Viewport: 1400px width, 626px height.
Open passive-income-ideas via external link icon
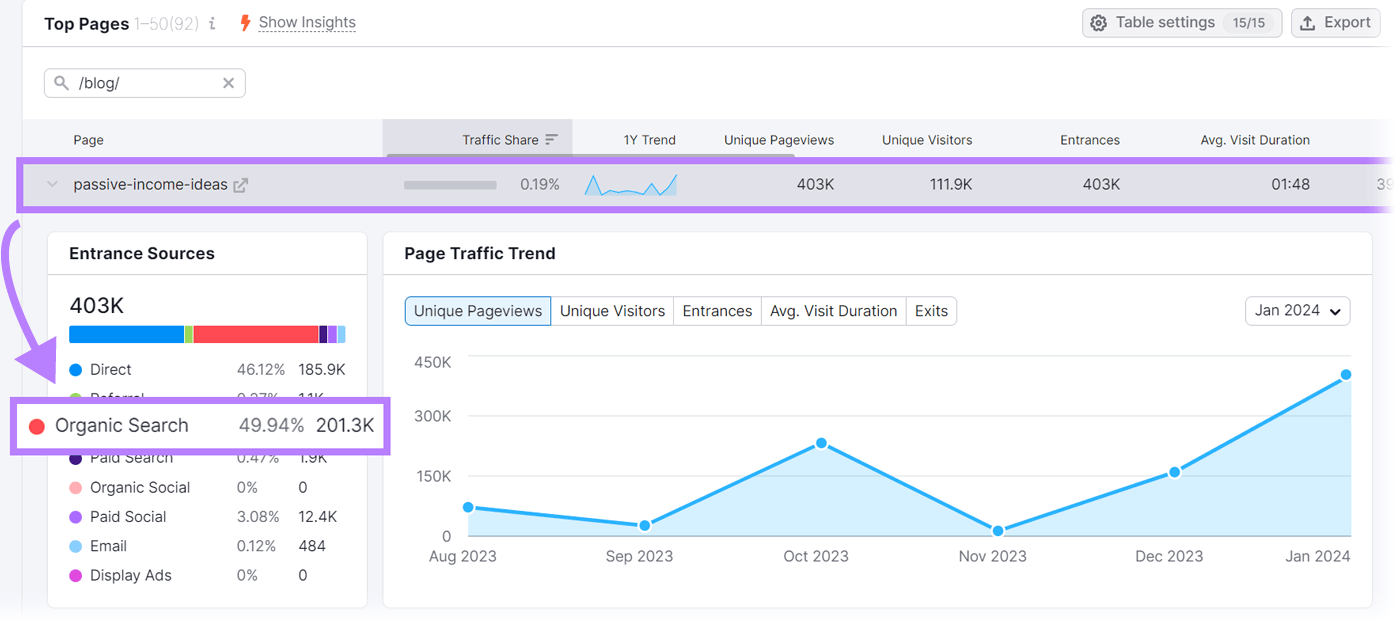(240, 184)
